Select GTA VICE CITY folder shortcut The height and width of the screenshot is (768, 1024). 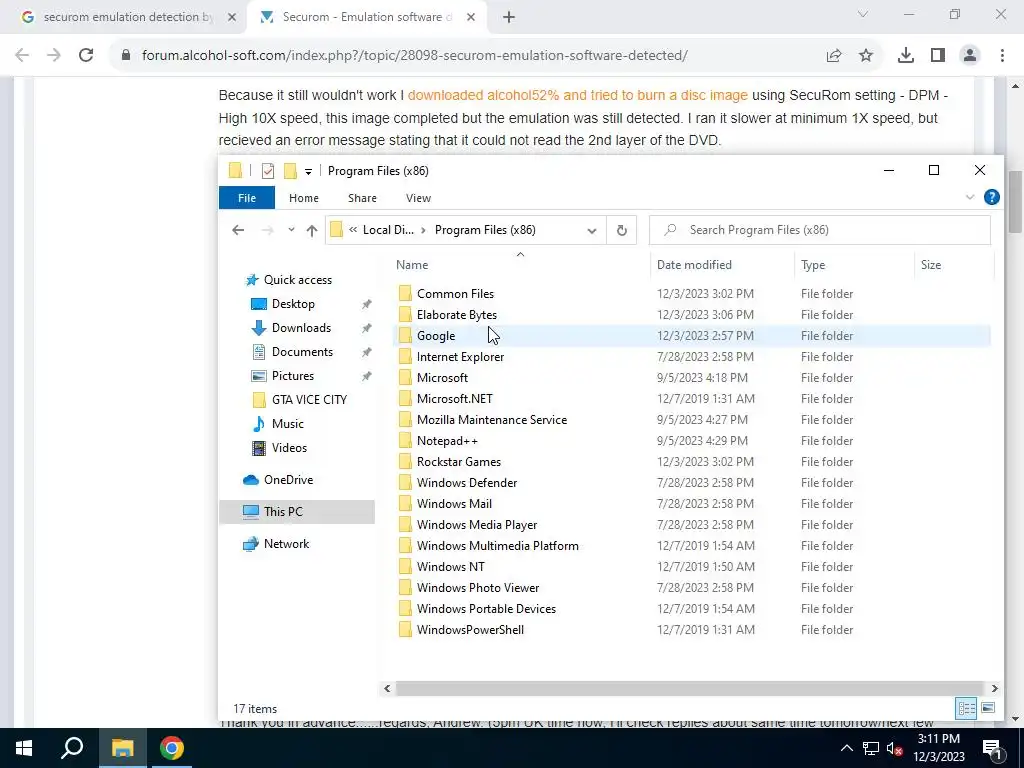[309, 400]
